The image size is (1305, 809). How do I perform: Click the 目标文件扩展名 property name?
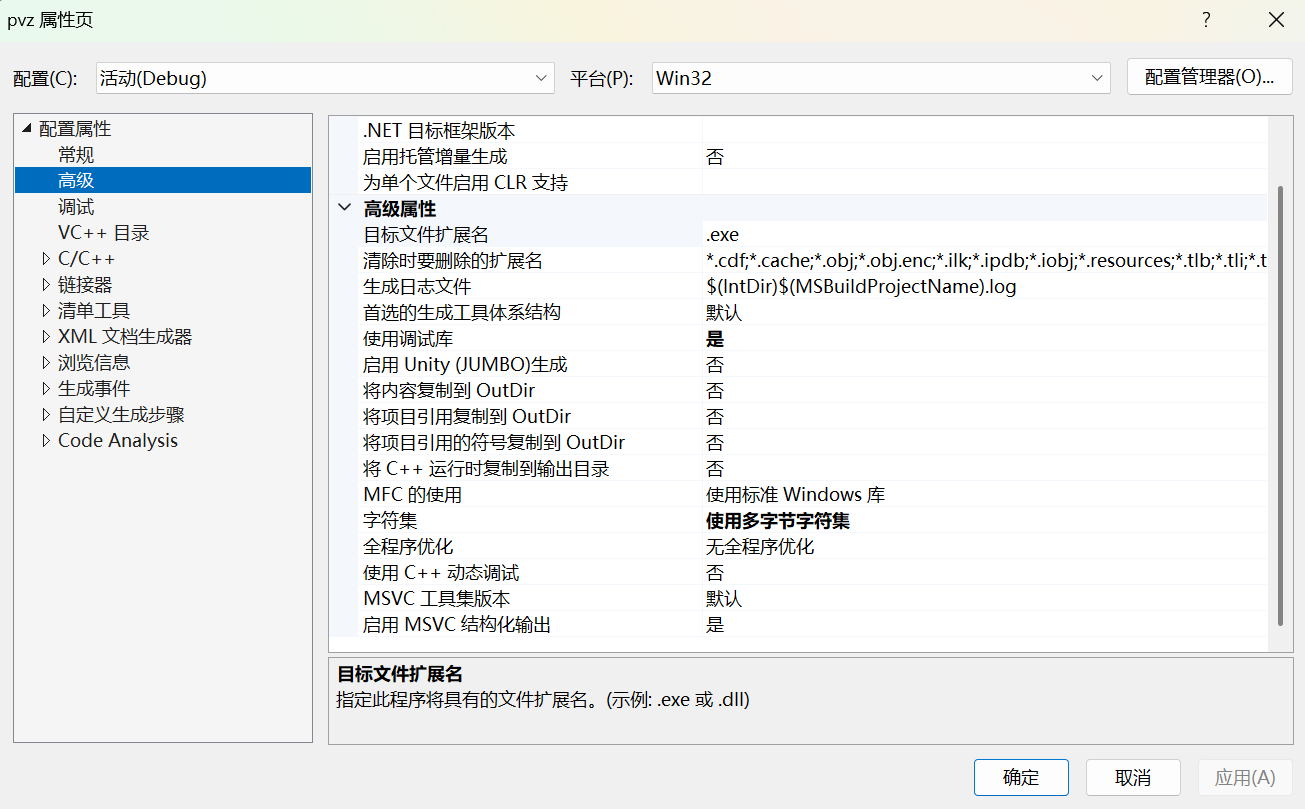click(426, 235)
